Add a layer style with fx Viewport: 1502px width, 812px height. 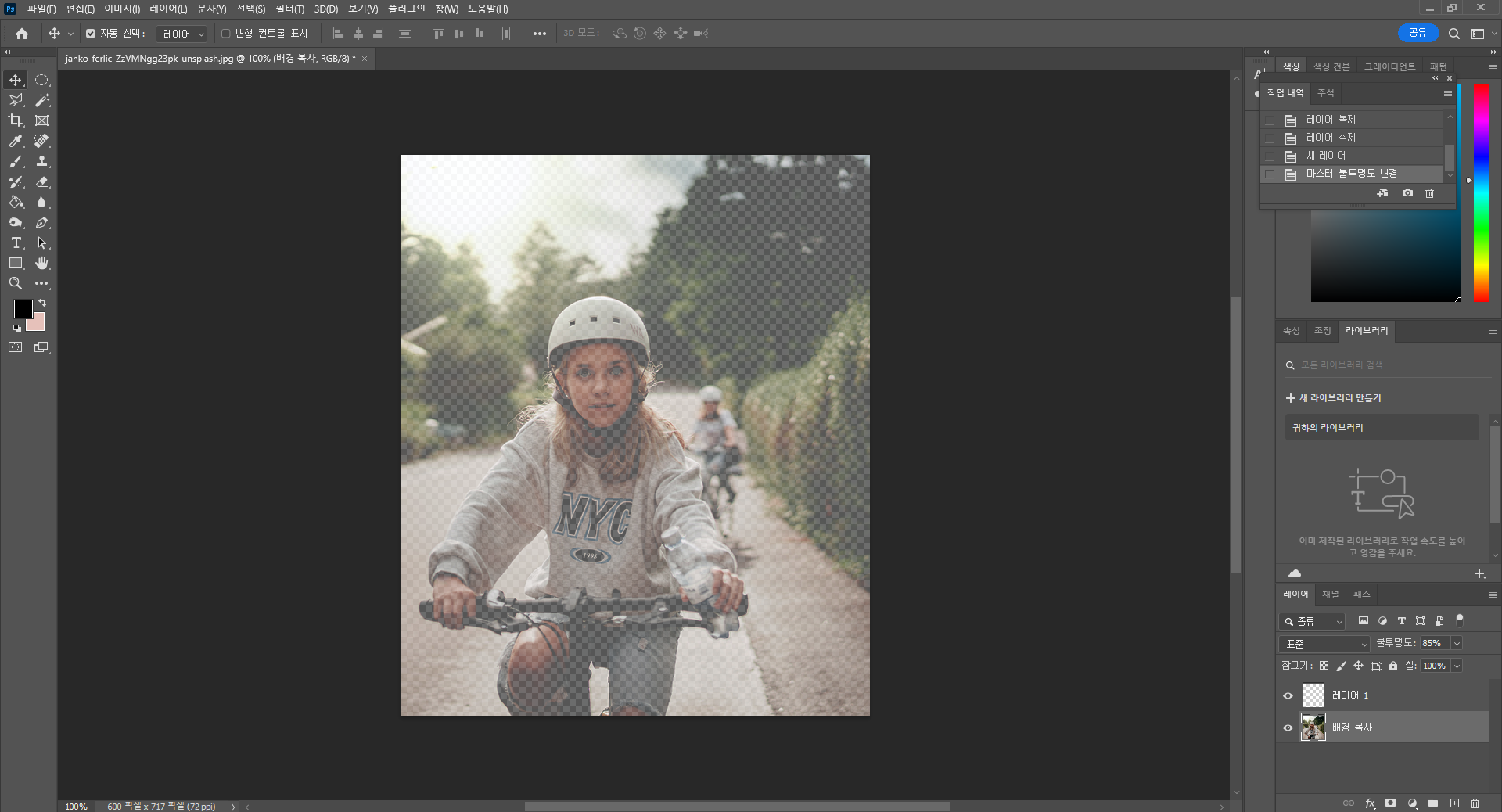(x=1370, y=803)
